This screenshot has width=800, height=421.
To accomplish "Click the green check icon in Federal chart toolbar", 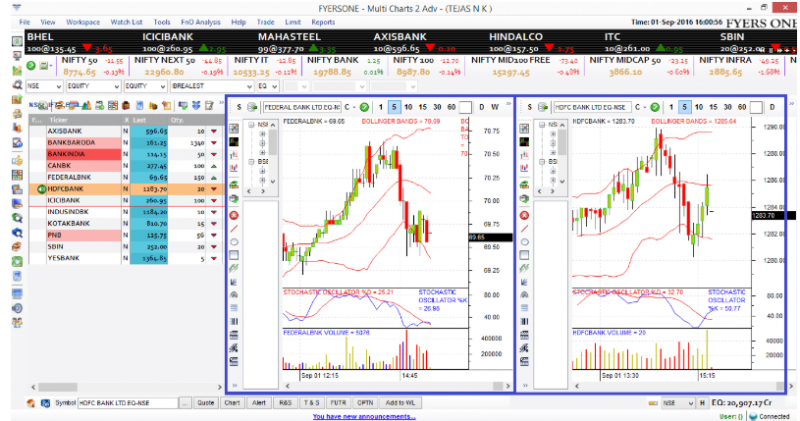I will tap(364, 107).
